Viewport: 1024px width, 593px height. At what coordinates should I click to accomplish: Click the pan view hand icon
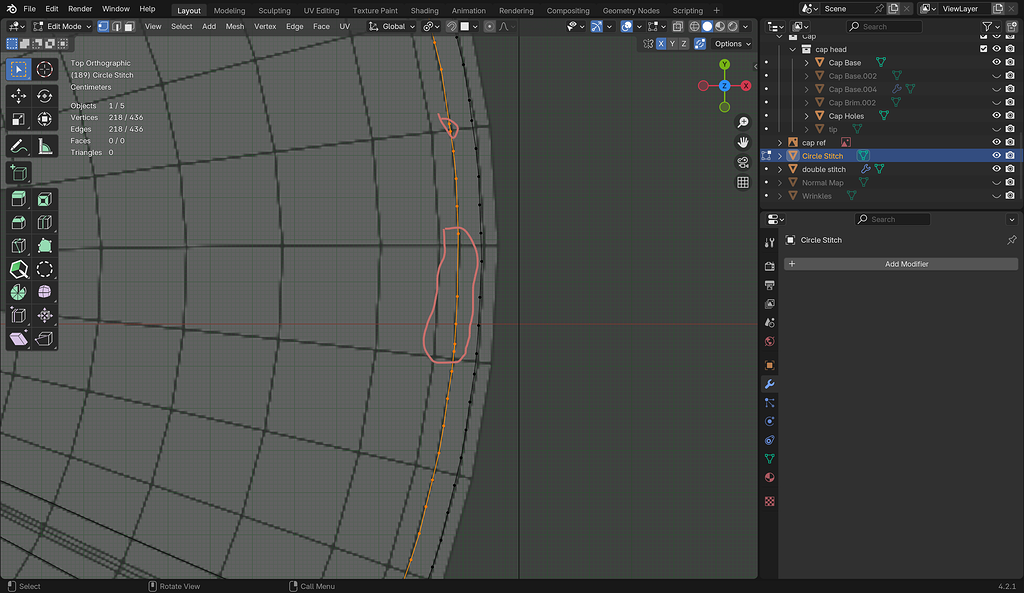point(743,142)
